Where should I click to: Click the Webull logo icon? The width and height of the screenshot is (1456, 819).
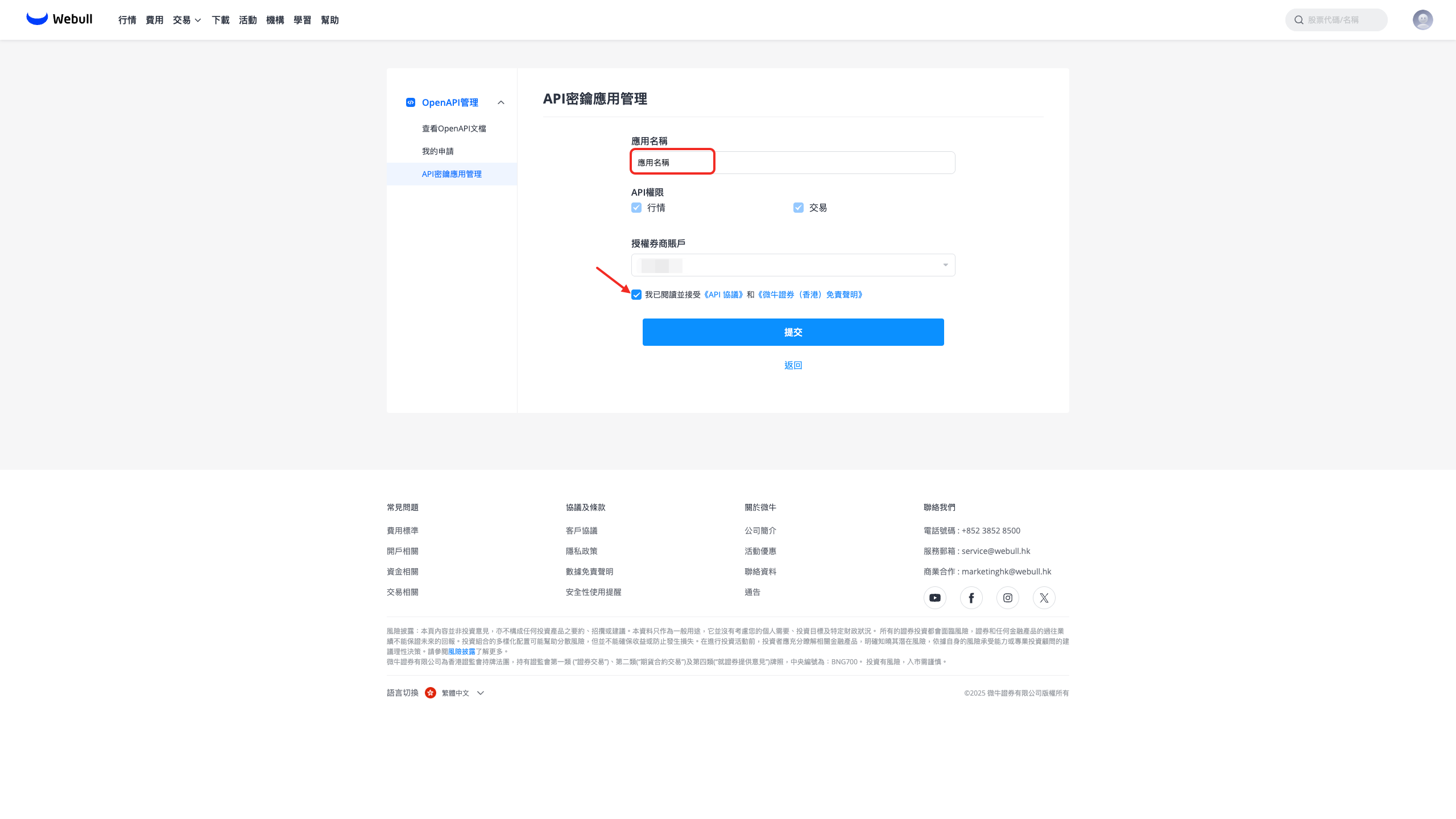(37, 19)
